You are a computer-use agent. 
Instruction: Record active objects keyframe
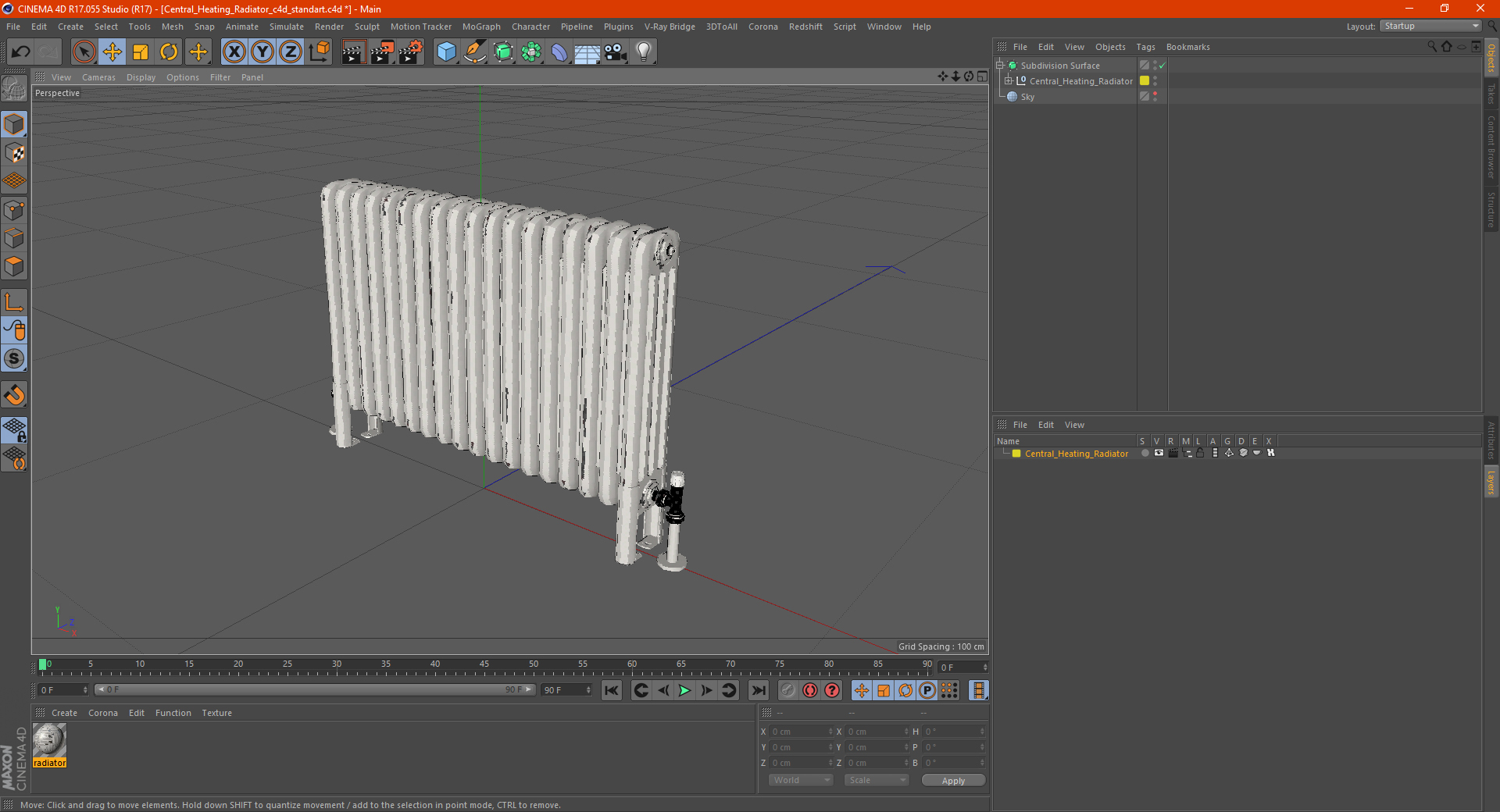[788, 690]
